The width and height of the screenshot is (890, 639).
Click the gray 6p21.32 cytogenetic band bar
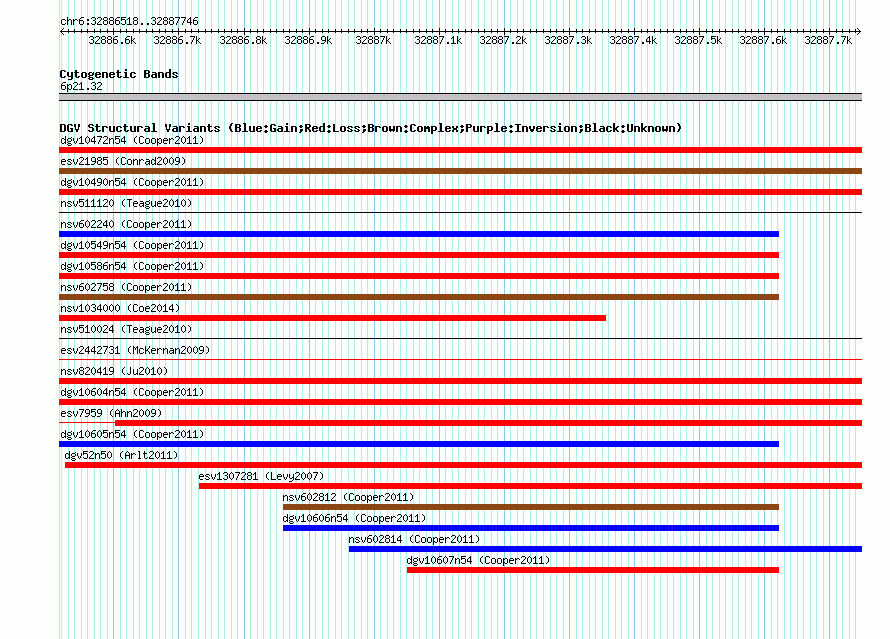click(x=460, y=97)
